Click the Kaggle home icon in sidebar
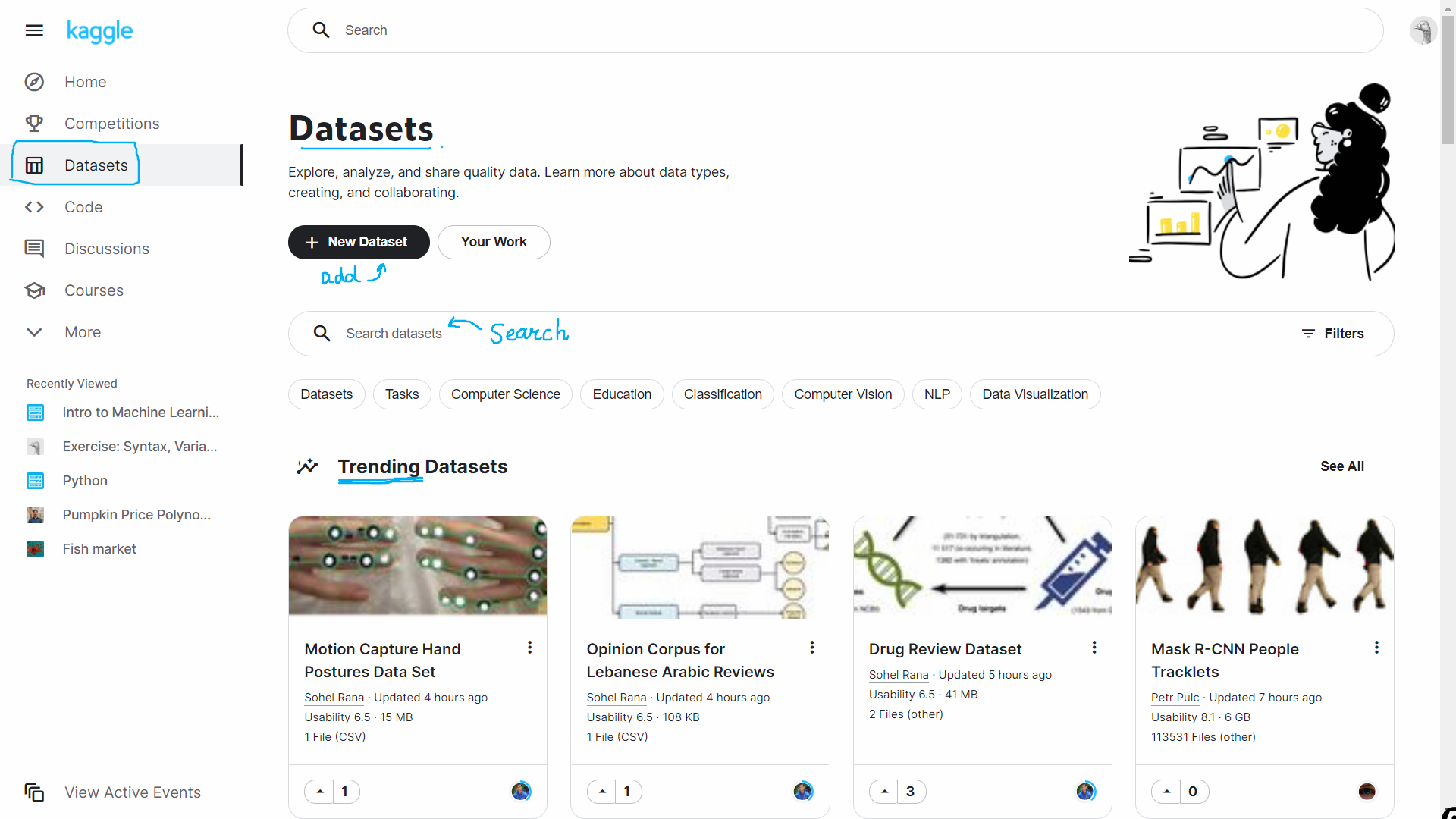The image size is (1456, 819). [x=35, y=81]
